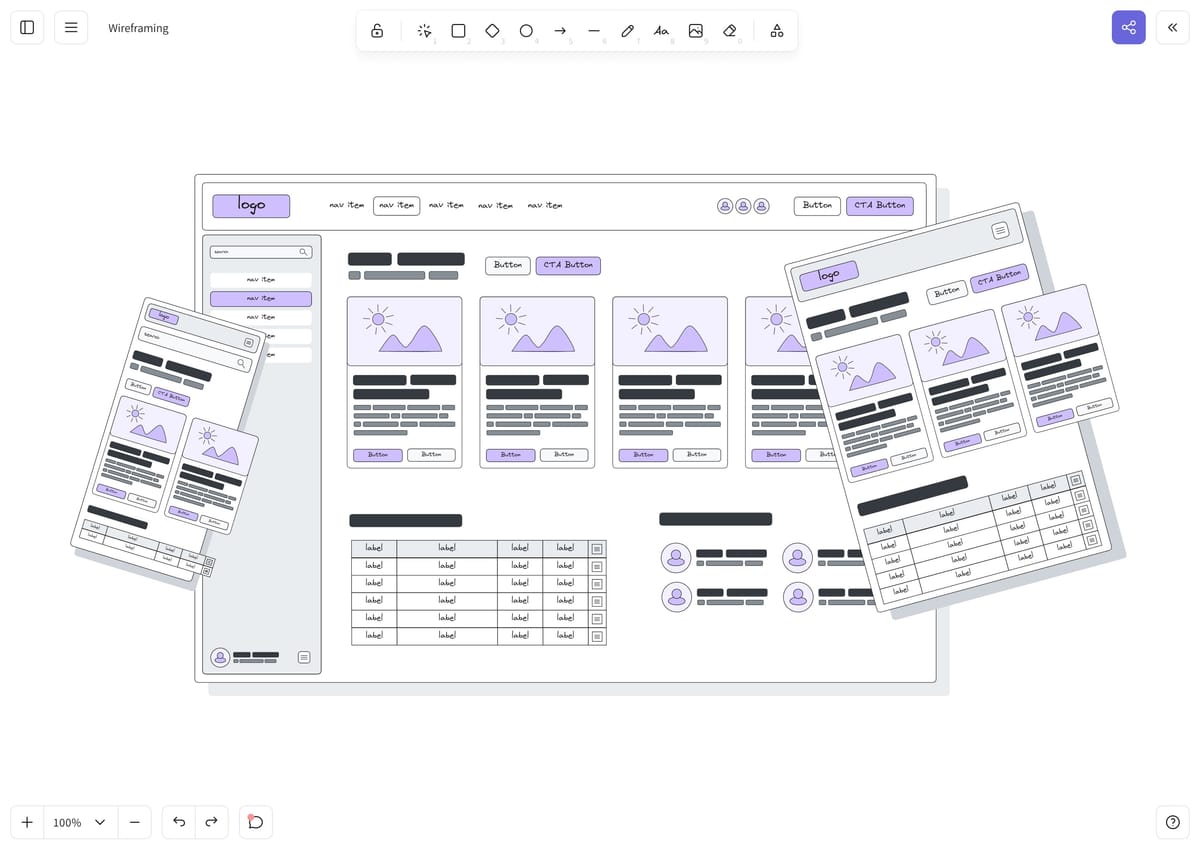Click the hamburger icon in tablet wireframe
Image resolution: width=1200 pixels, height=853 pixels.
1000,231
